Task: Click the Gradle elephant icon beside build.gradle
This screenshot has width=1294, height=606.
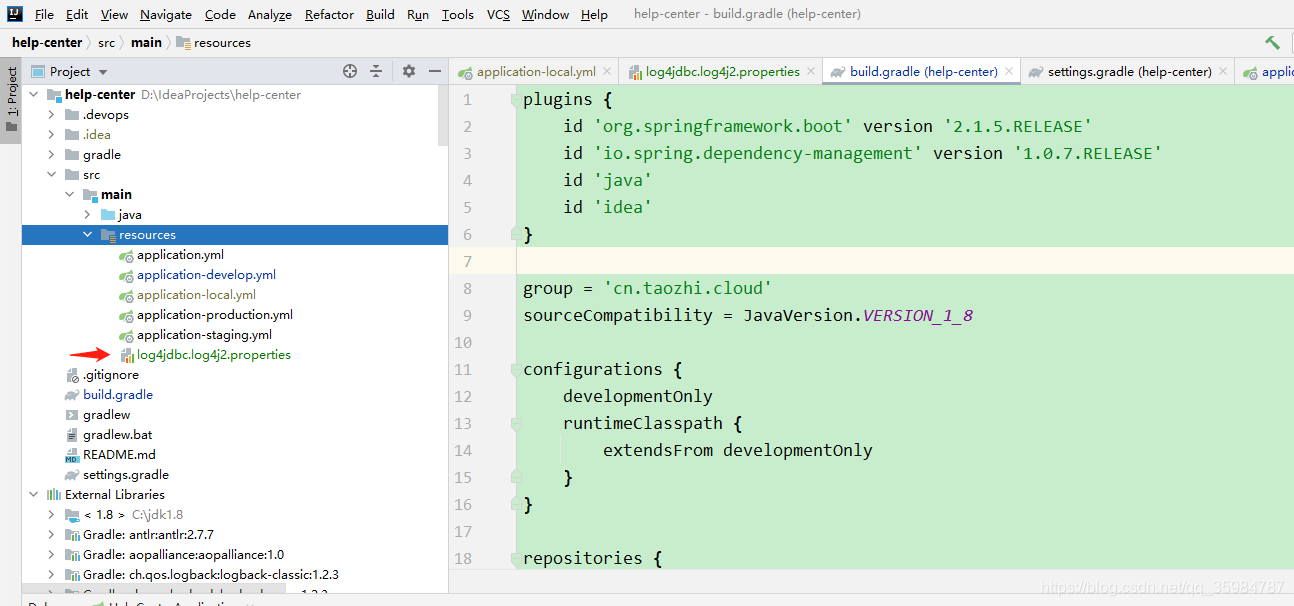Action: coord(73,394)
